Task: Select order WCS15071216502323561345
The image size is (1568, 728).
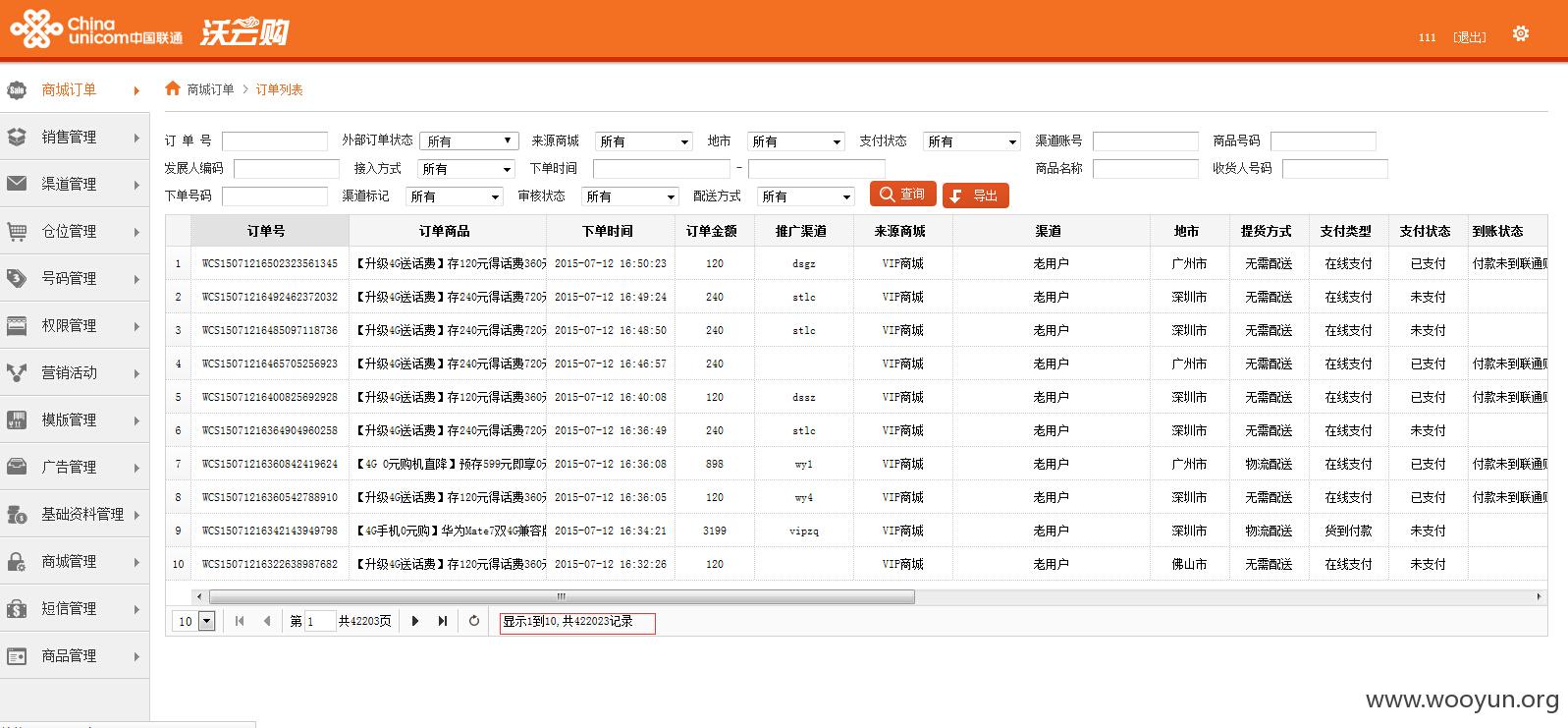Action: (x=269, y=264)
